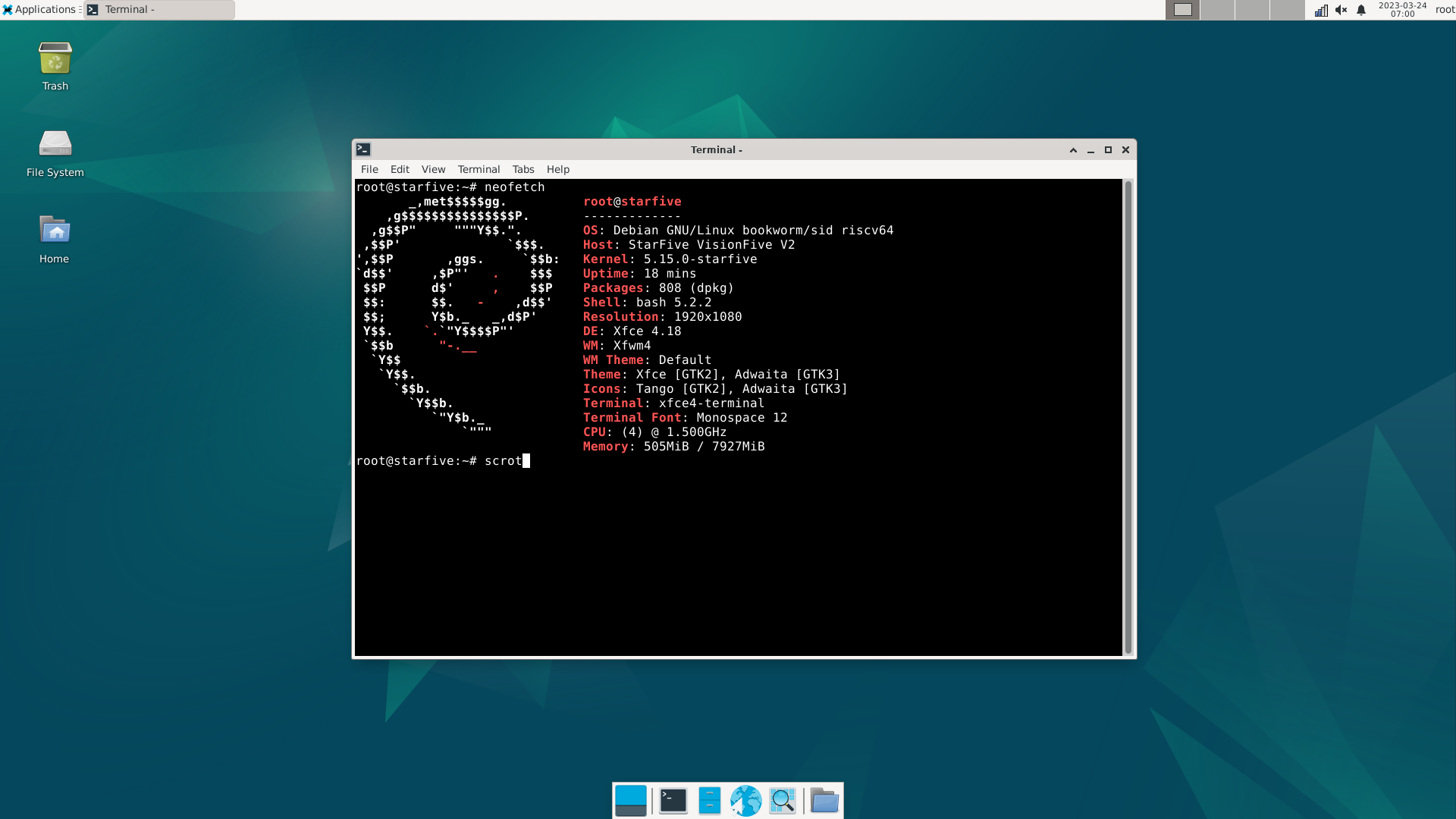This screenshot has height=819, width=1456.
Task: Click the 'root@starfive' neofetch header
Action: [632, 202]
